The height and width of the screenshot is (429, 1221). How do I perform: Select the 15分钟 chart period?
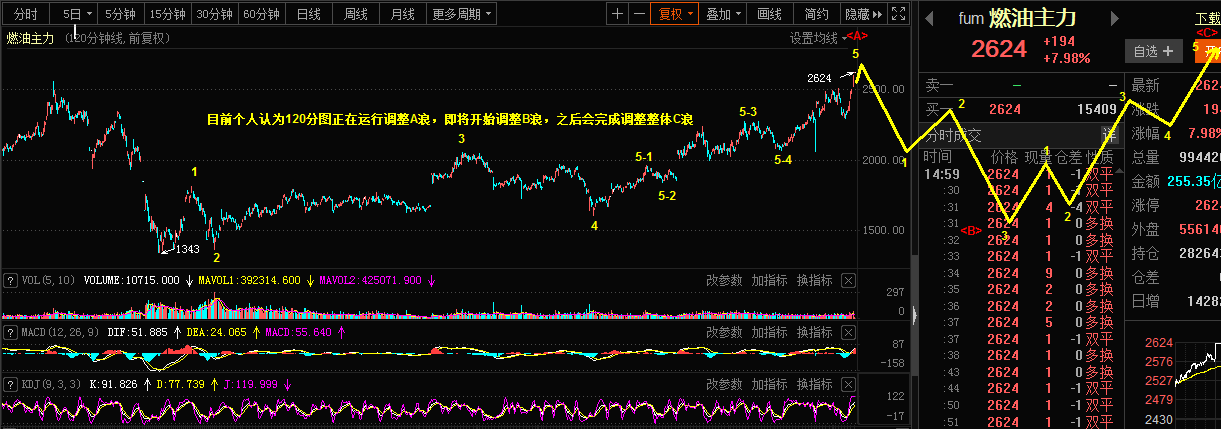167,14
